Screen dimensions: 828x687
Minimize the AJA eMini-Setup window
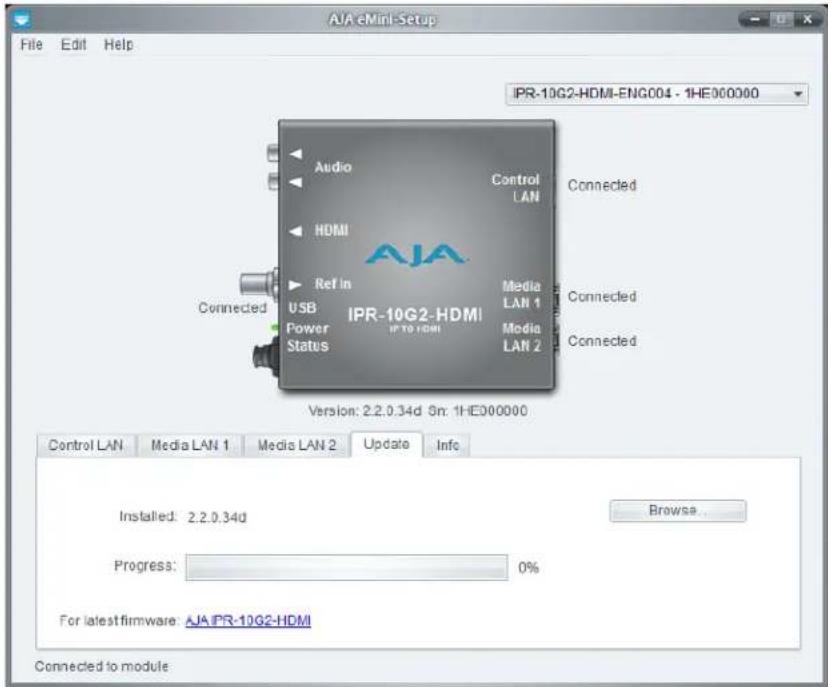coord(756,20)
